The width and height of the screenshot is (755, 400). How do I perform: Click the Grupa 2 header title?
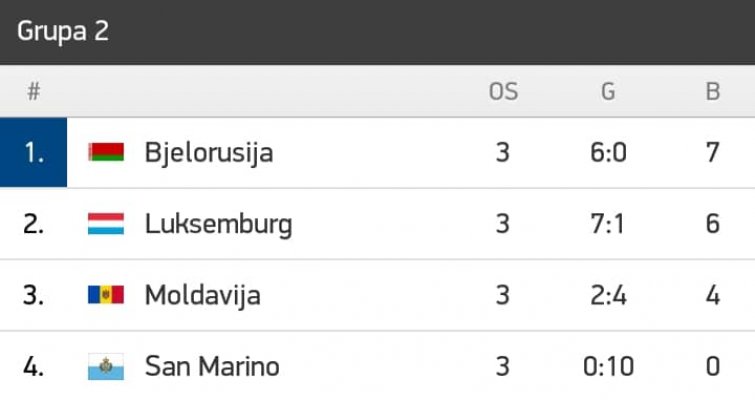tap(63, 31)
